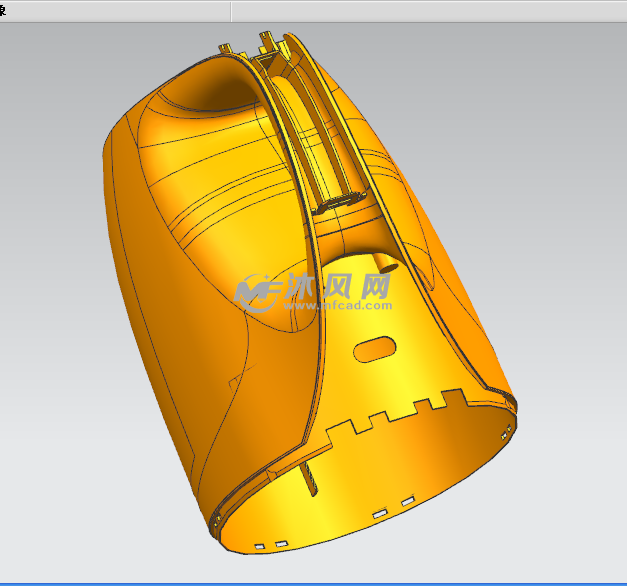
Task: Select the small cylindrical boss inside the model
Action: pyautogui.click(x=385, y=263)
